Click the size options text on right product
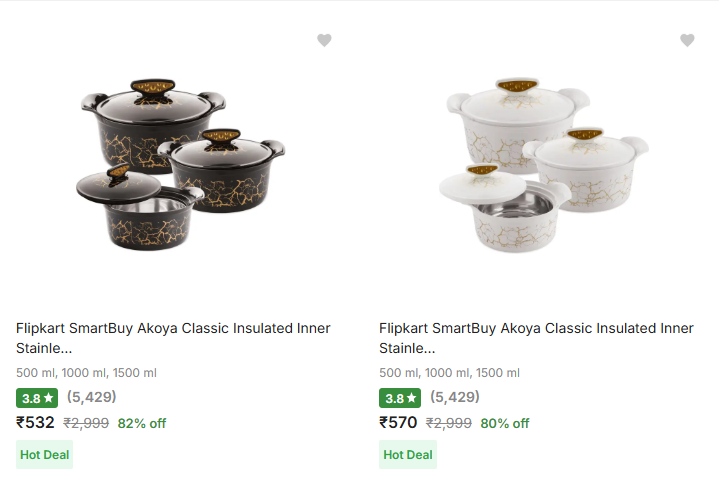This screenshot has height=477, width=719. (x=449, y=373)
